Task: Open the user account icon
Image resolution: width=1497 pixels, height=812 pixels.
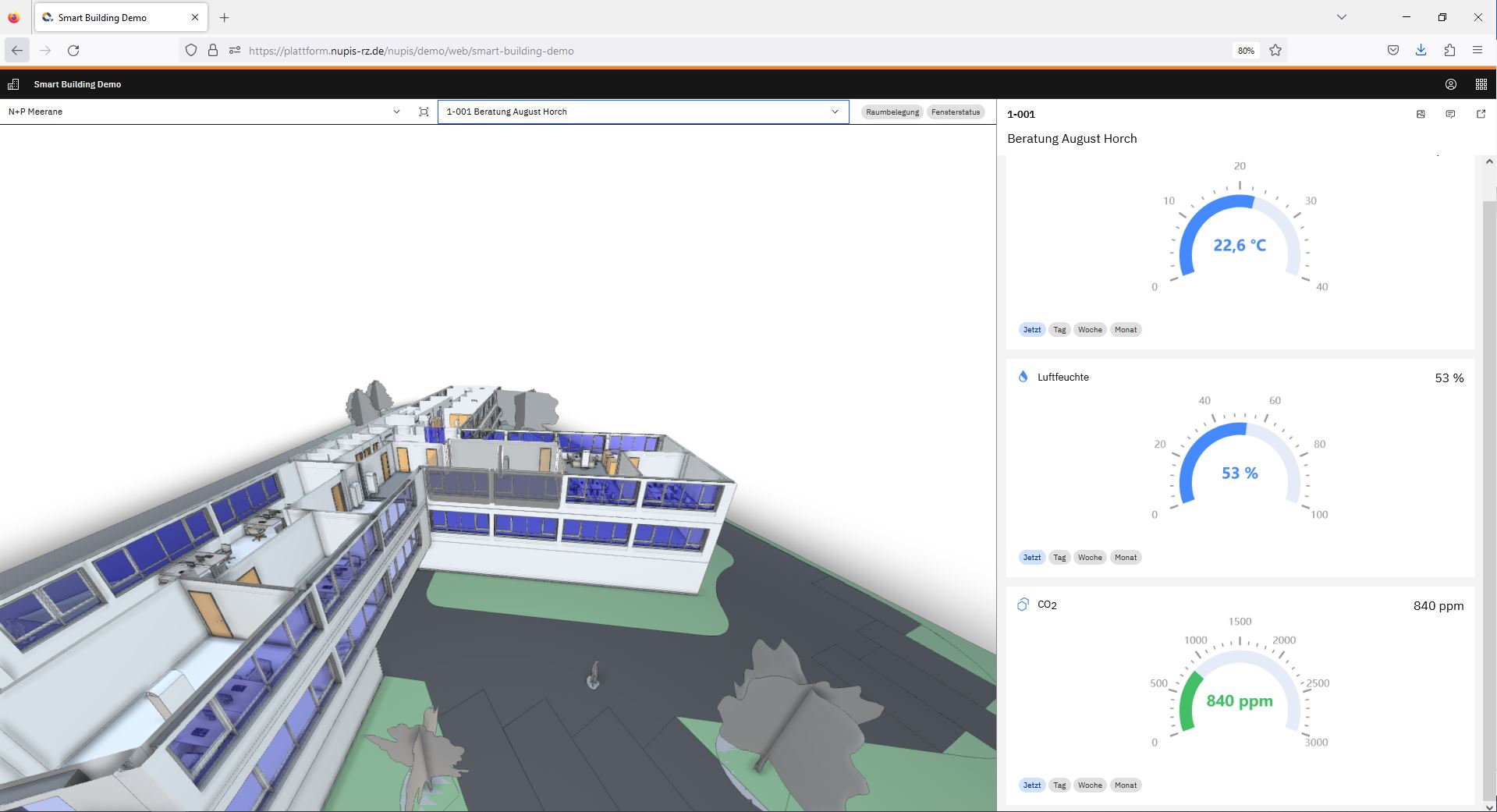Action: 1451,84
